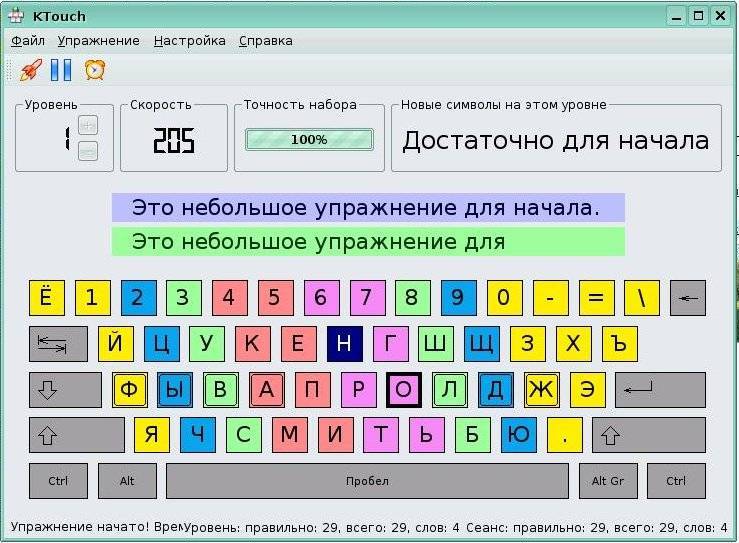Click the blue teacher text line
This screenshot has width=739, height=543.
(368, 207)
